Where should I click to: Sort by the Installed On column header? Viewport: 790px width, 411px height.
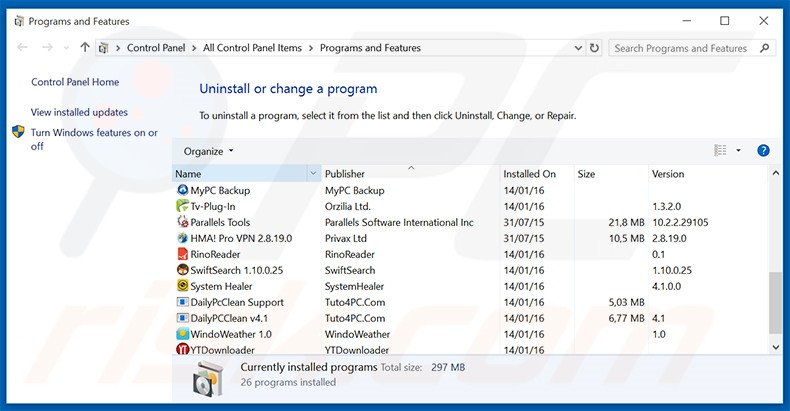click(537, 173)
